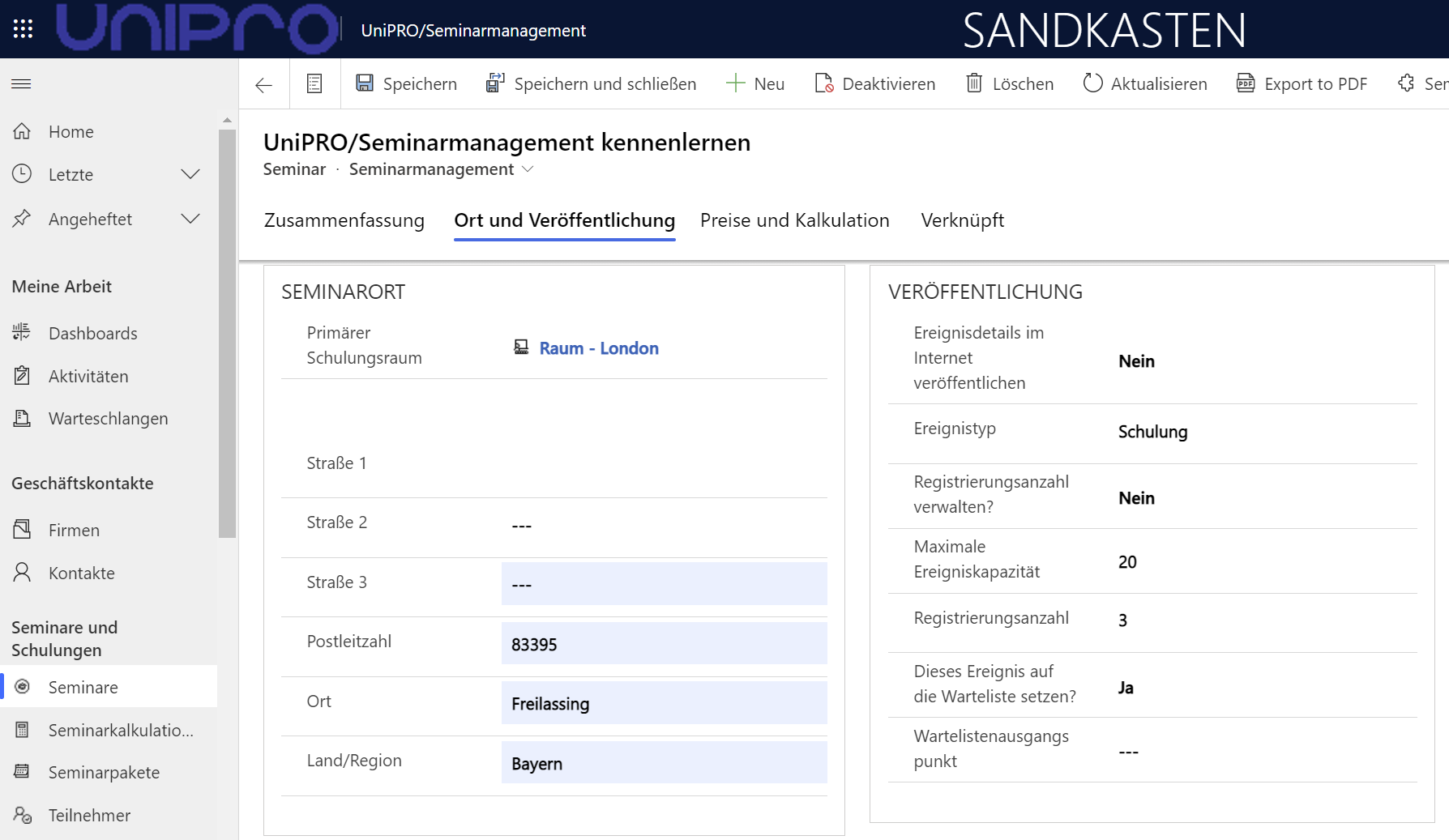Click the UniPRO logo
The image size is (1449, 840).
pyautogui.click(x=197, y=29)
